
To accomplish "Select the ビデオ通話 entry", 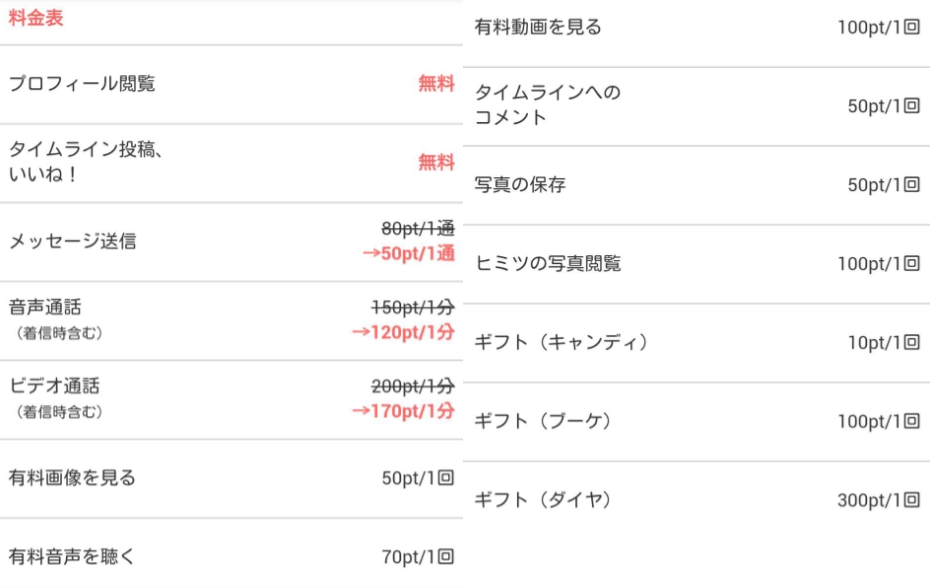I will click(x=54, y=386).
